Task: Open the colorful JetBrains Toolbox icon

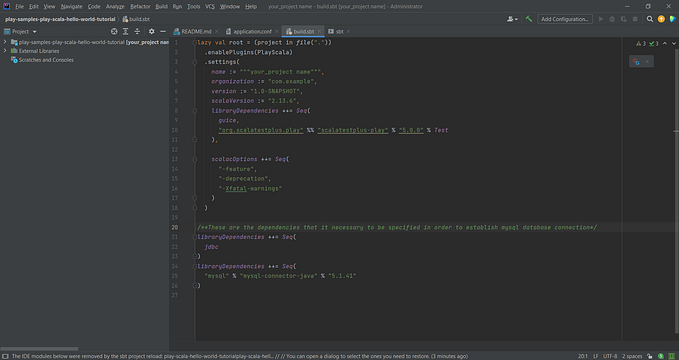Action: 672,19
